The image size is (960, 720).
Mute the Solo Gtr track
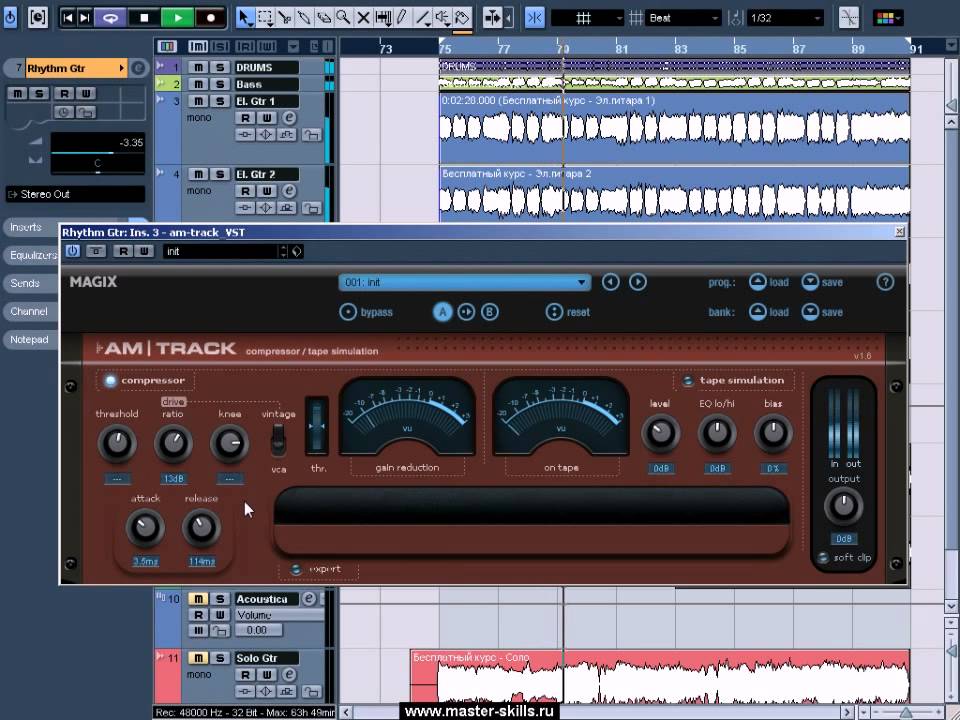(x=198, y=658)
